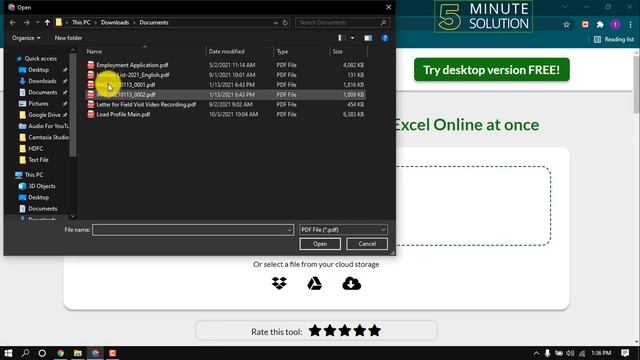Open File Explorer from taskbar
The height and width of the screenshot is (360, 640).
(x=78, y=353)
